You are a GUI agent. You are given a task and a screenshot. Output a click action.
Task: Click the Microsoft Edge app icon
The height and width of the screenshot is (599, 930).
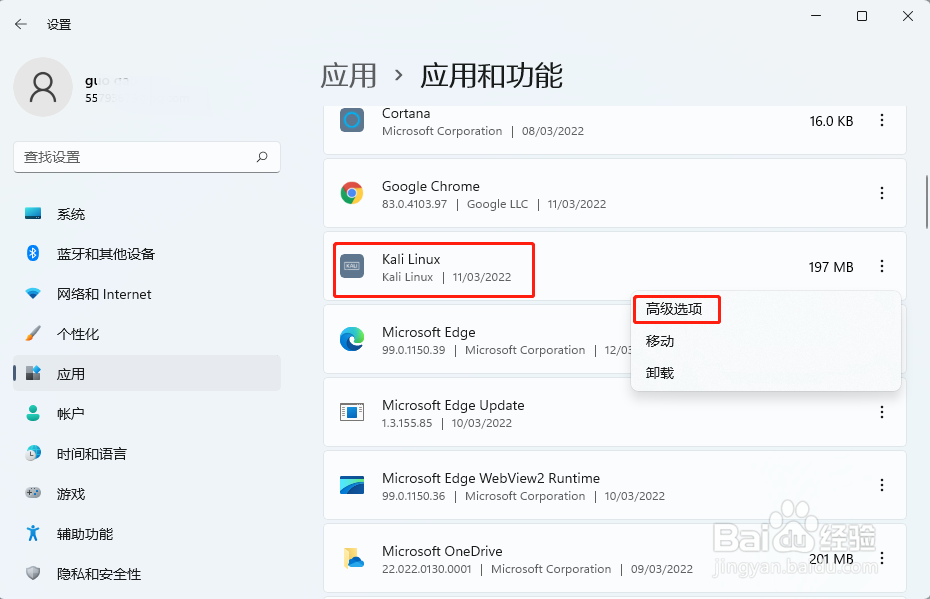tap(352, 339)
